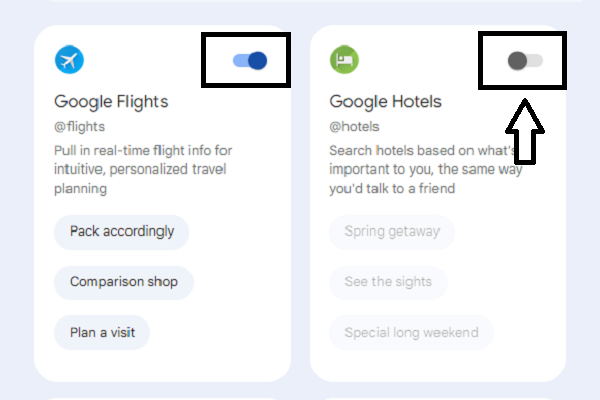Click the partially visible card below Flights
This screenshot has width=600, height=400.
click(x=162, y=395)
